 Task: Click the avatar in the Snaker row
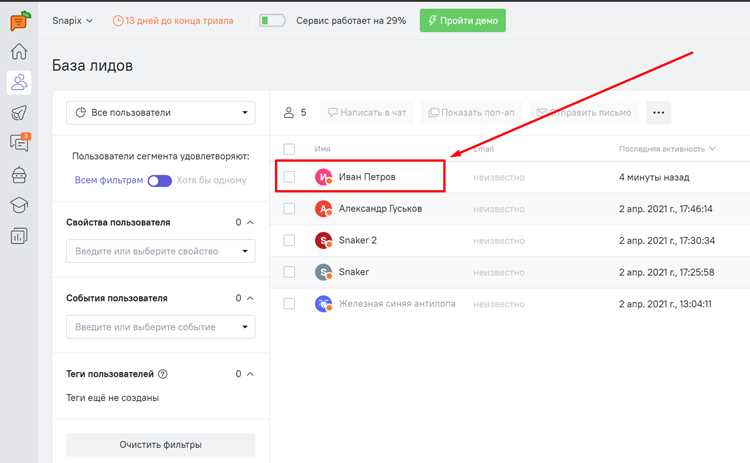[323, 272]
